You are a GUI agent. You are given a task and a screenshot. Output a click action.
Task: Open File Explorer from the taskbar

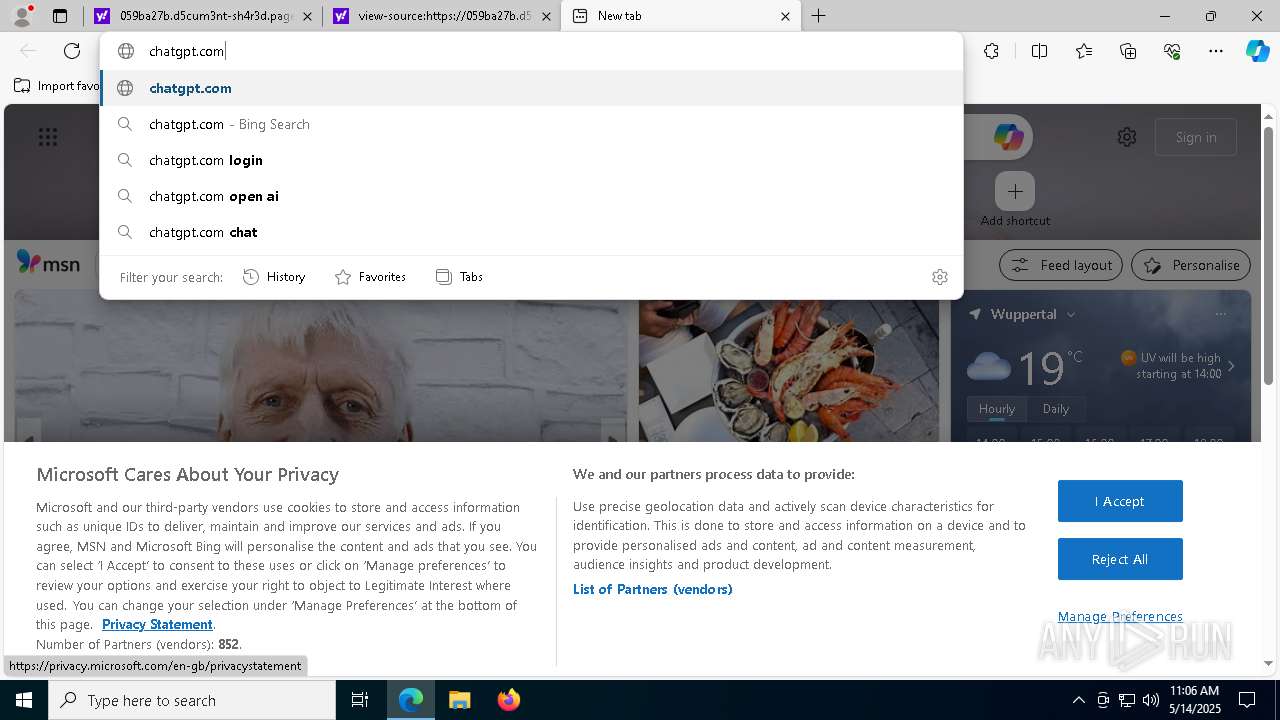pos(459,700)
